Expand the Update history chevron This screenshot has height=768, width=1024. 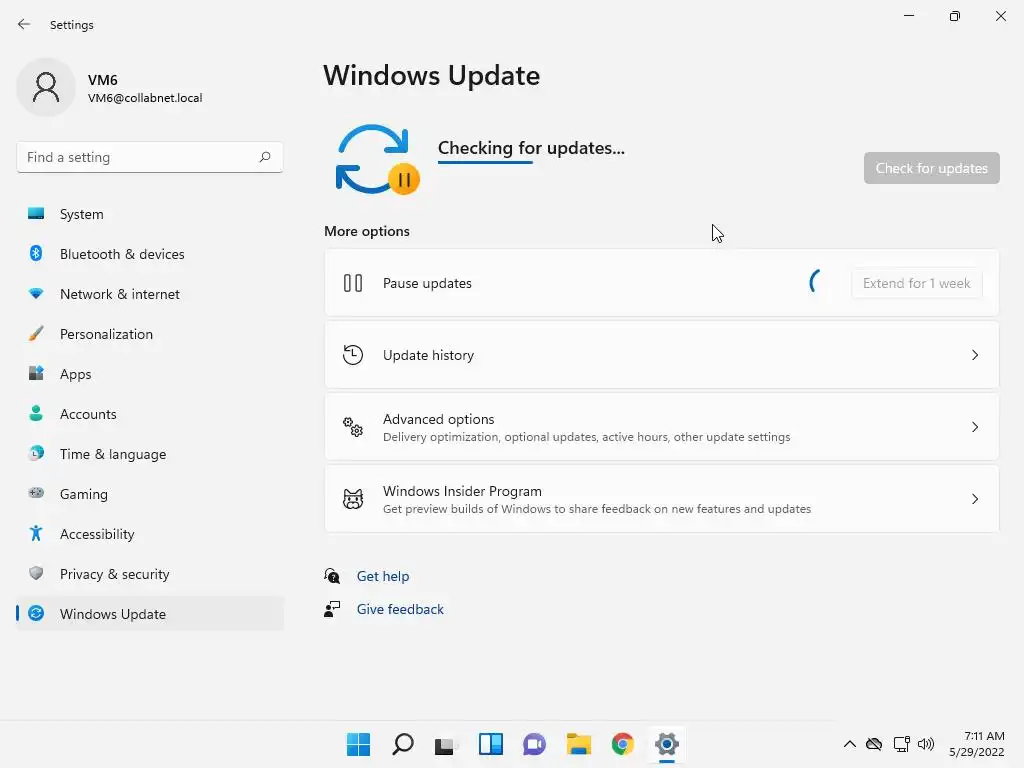click(x=974, y=355)
